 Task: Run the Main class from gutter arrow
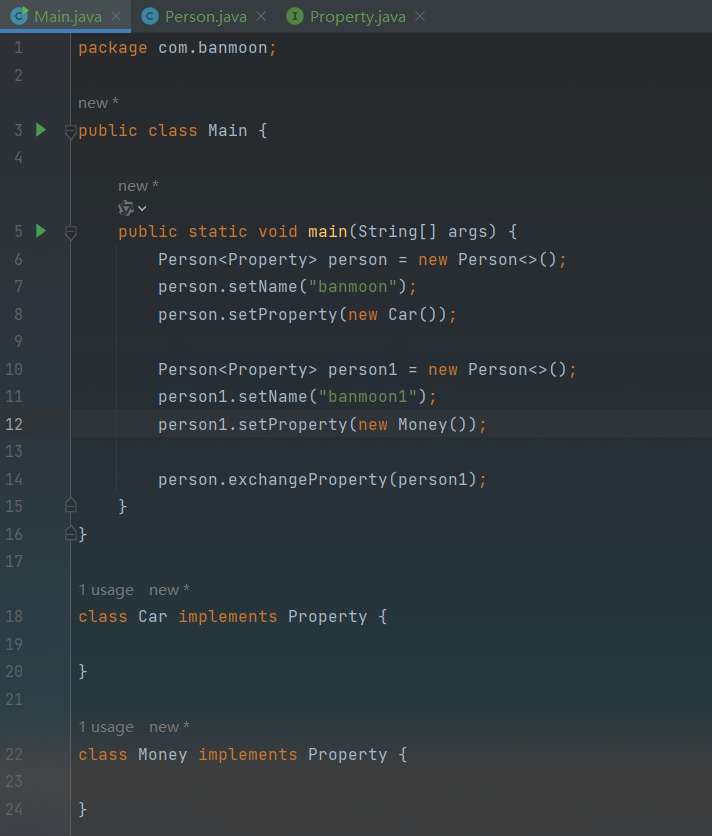(x=41, y=130)
